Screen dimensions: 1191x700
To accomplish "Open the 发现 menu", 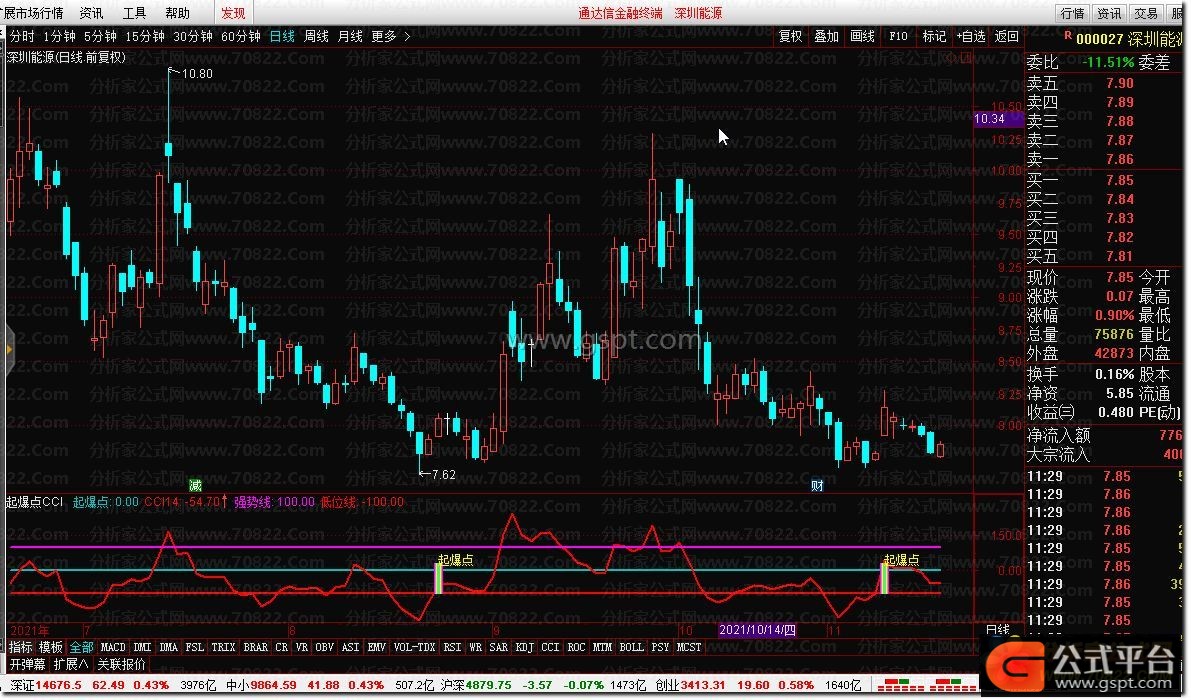I will point(233,13).
